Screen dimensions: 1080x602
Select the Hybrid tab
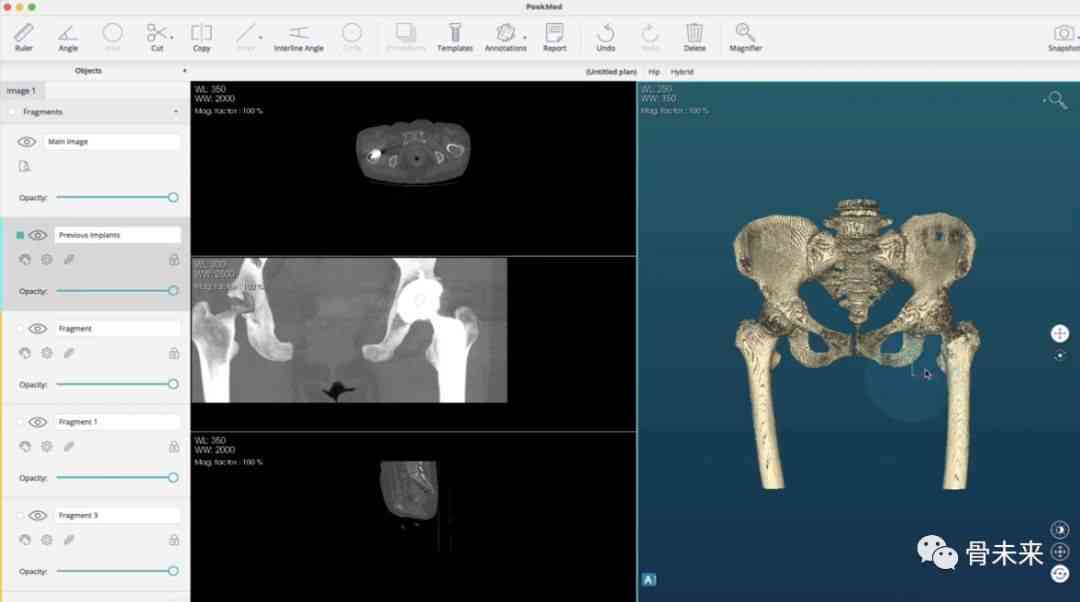click(682, 72)
